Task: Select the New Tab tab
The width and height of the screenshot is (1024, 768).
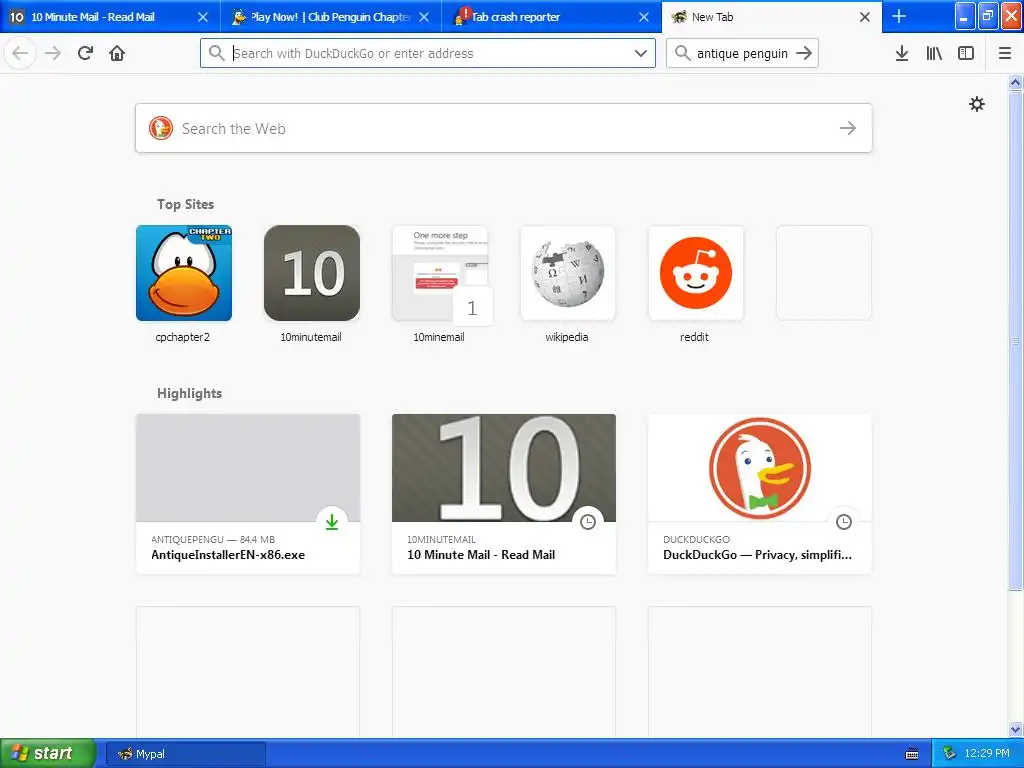Action: [x=772, y=17]
